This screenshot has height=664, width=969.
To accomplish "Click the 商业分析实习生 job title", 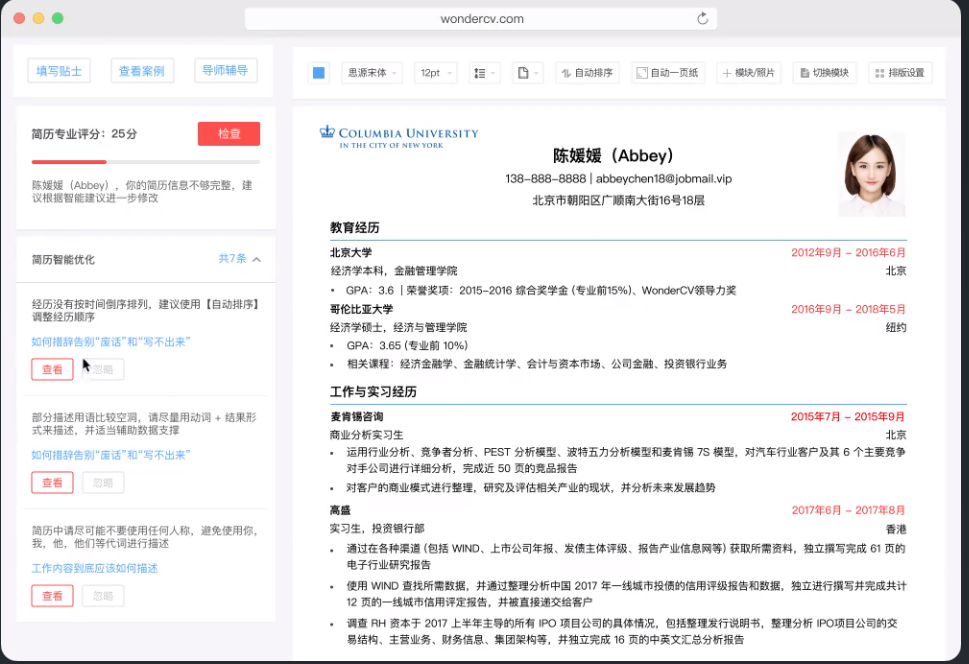I will pyautogui.click(x=366, y=435).
